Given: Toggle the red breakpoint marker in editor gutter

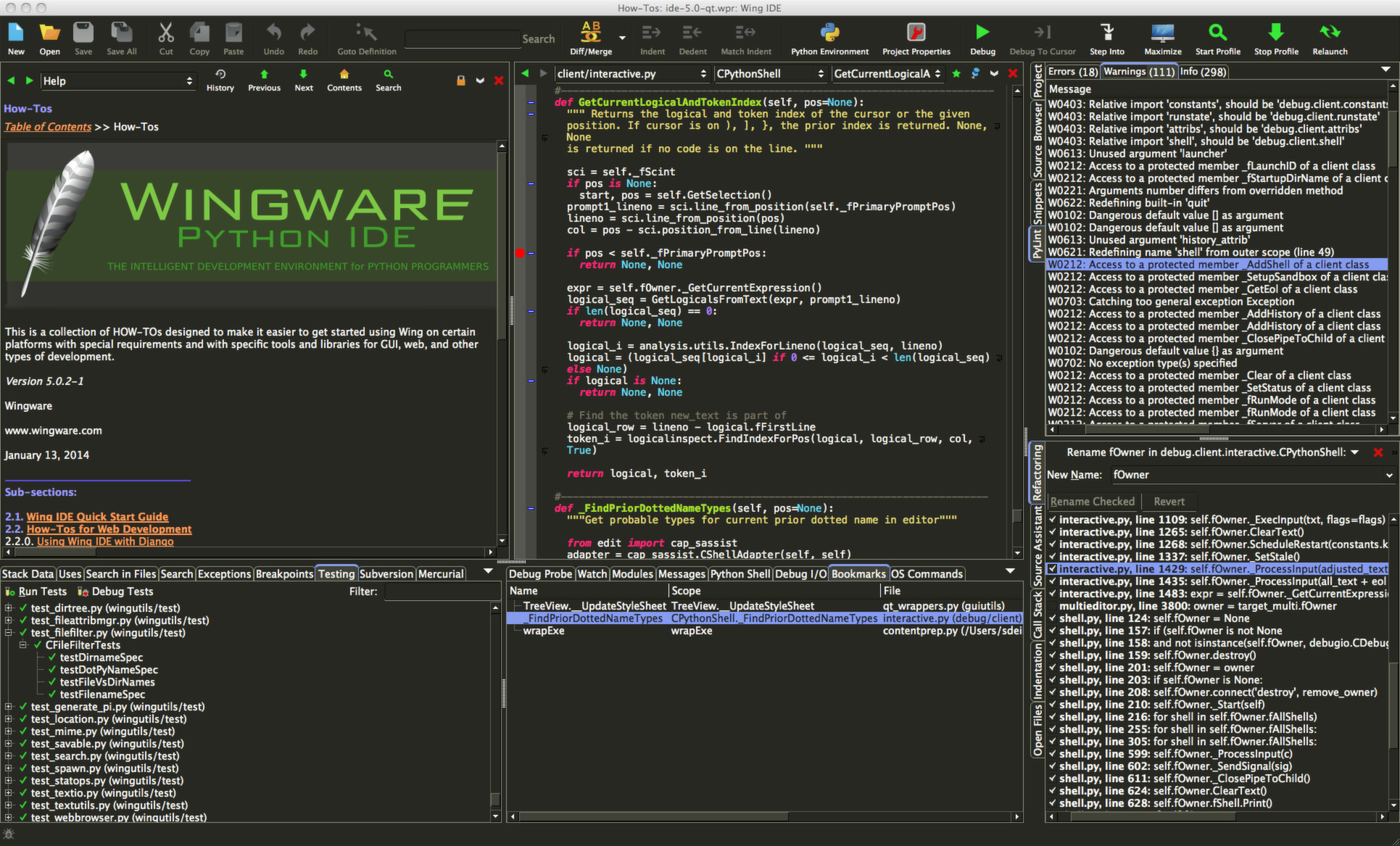Looking at the screenshot, I should pos(520,253).
